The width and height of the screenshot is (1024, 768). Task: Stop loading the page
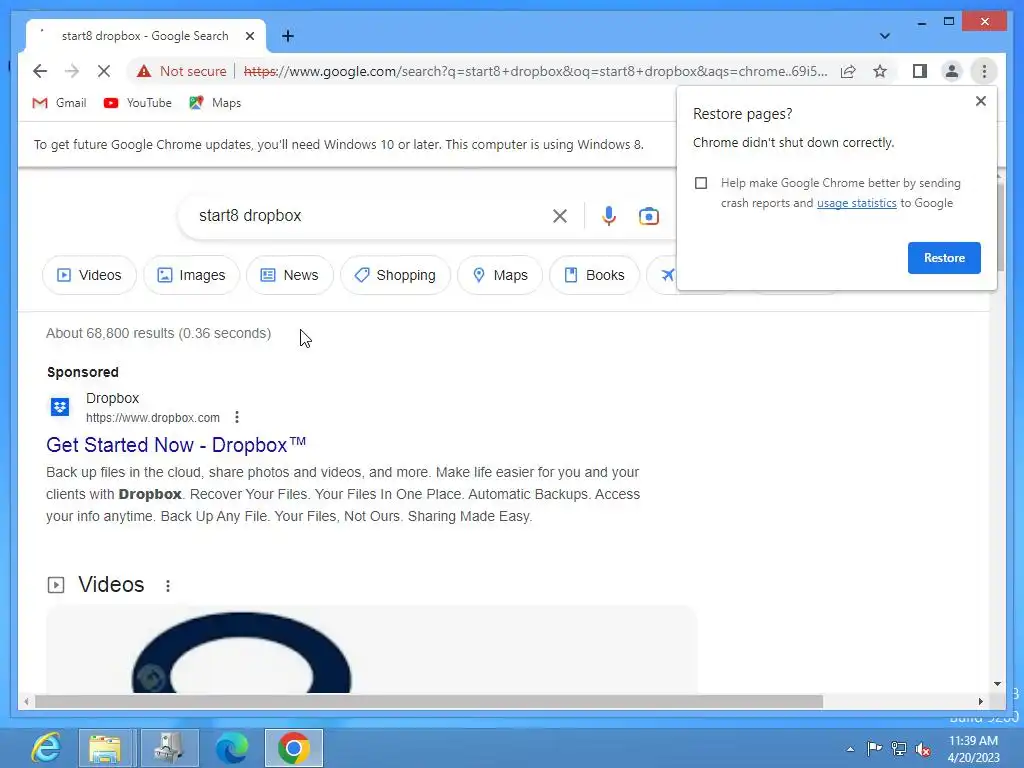point(104,71)
